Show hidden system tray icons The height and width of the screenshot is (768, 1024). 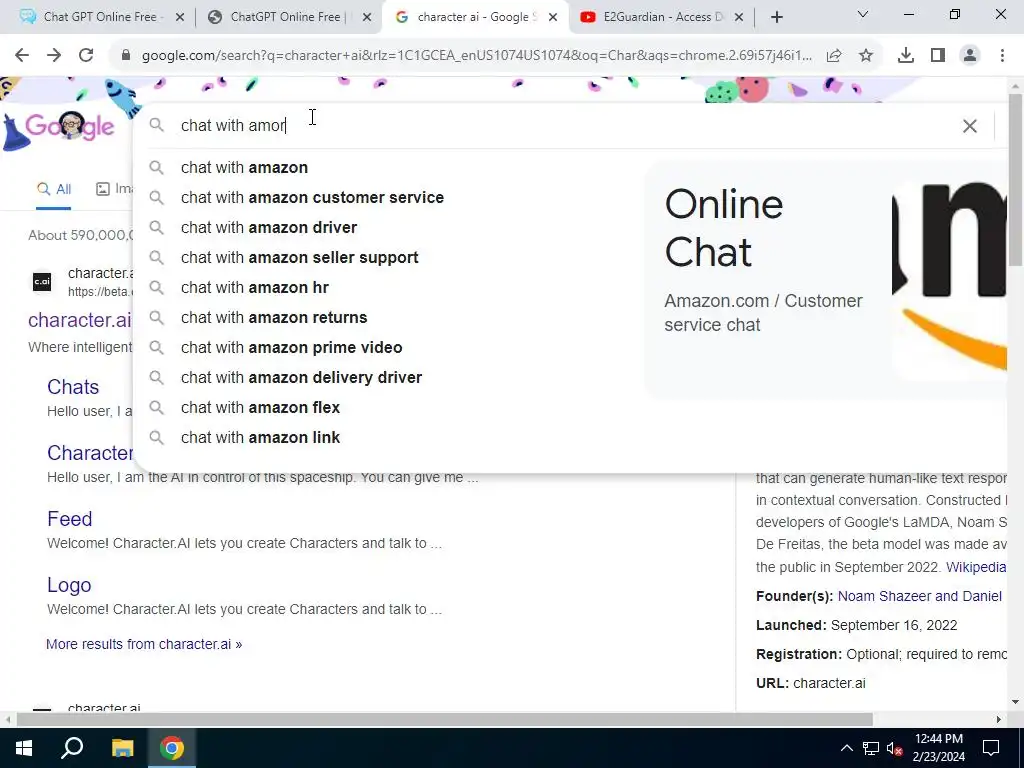(846, 748)
